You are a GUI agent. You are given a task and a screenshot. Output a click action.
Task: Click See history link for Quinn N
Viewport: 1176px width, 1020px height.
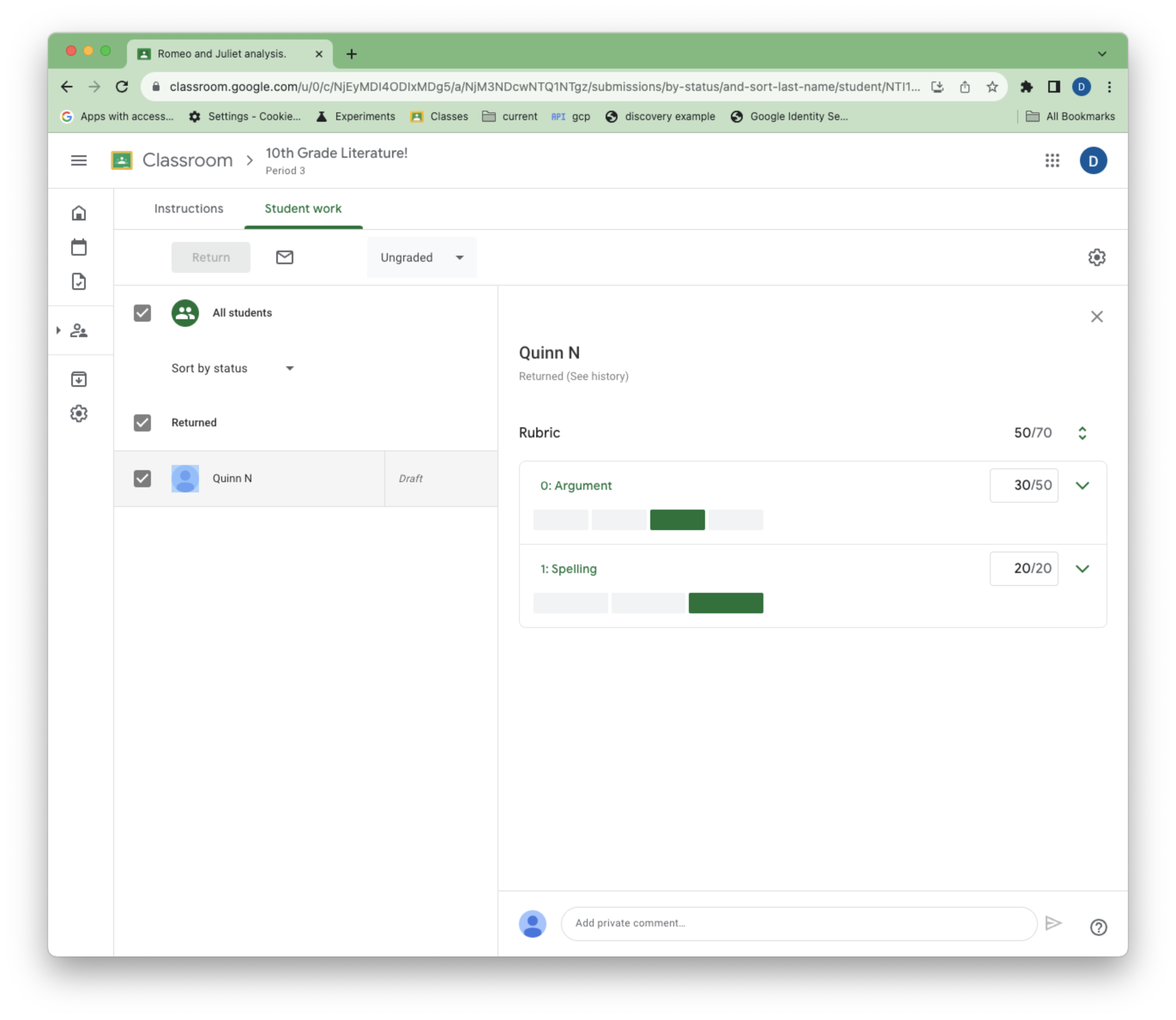(596, 376)
